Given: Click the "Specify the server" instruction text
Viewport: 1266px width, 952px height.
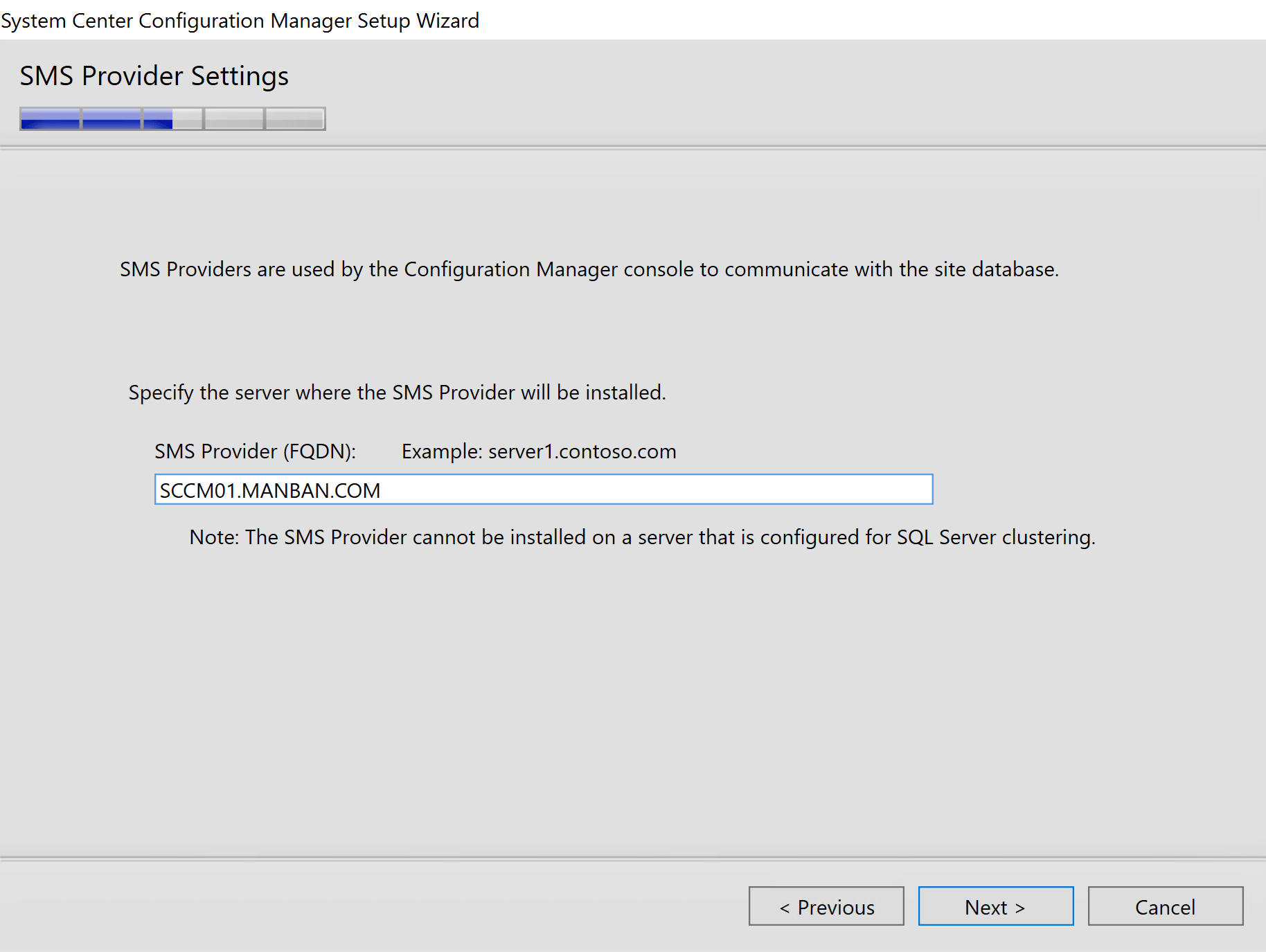Looking at the screenshot, I should pos(397,393).
